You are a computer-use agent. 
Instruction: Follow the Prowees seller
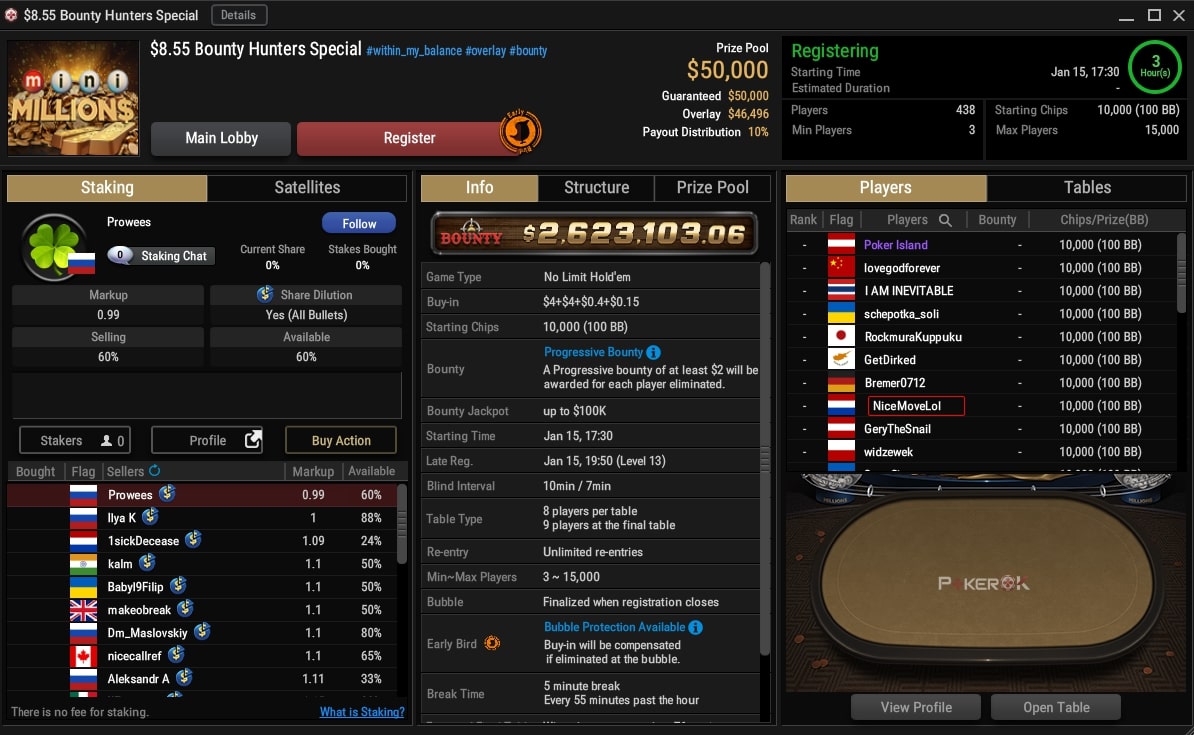coord(359,223)
